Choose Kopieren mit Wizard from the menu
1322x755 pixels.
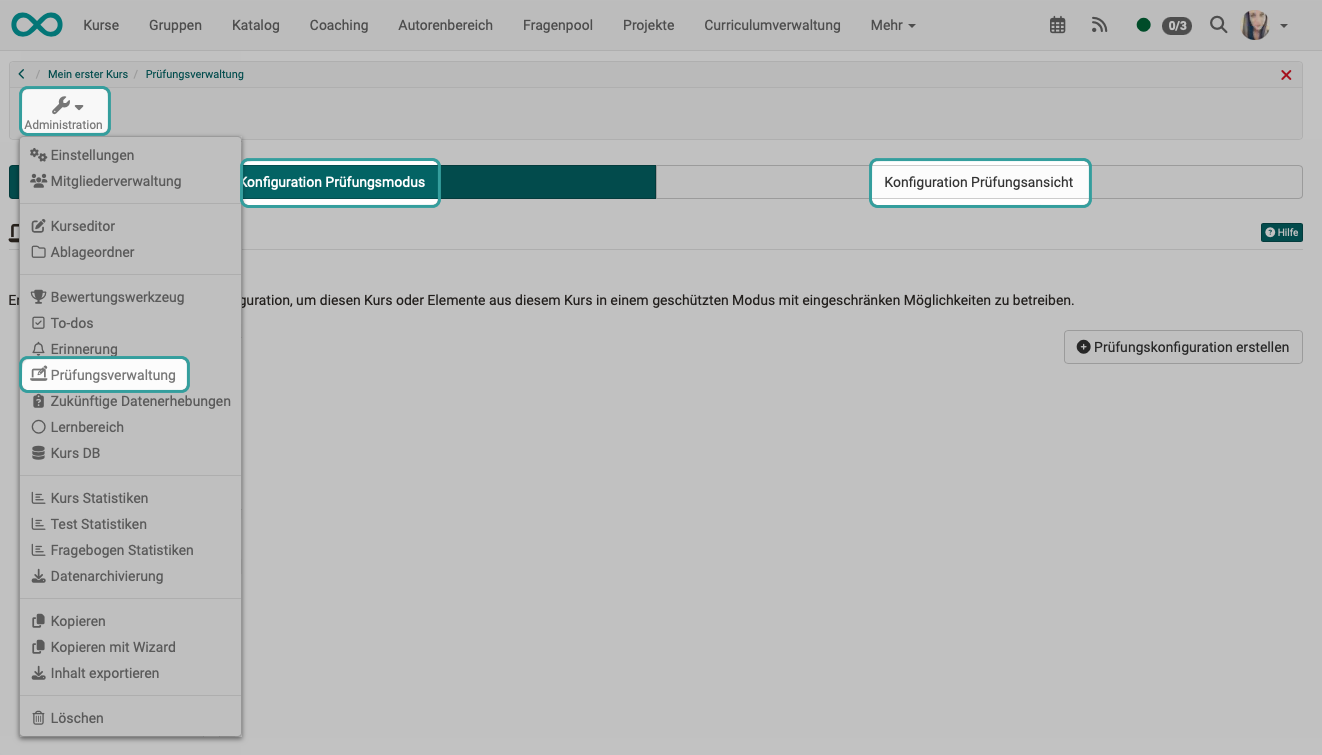[114, 647]
